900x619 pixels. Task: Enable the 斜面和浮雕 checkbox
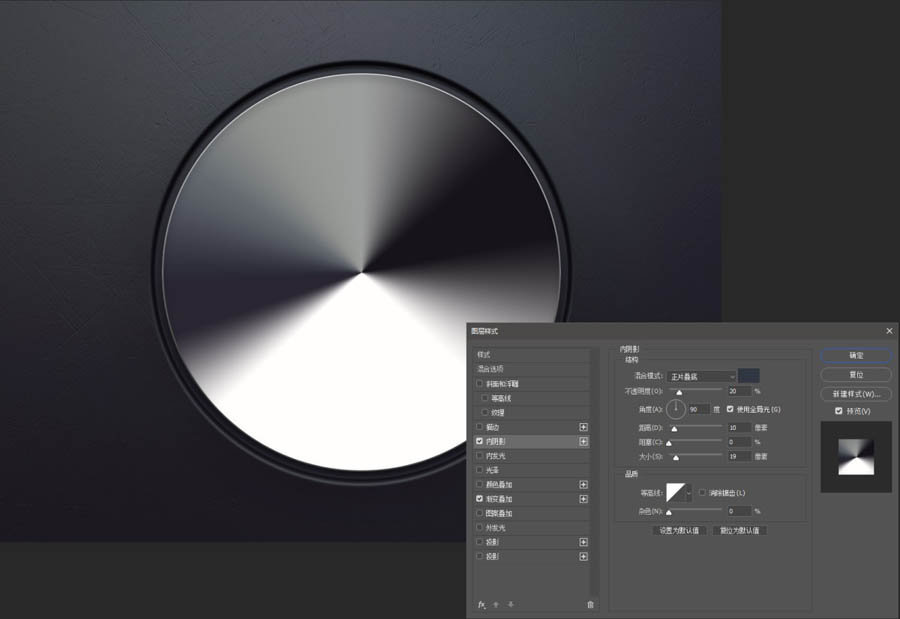(480, 384)
